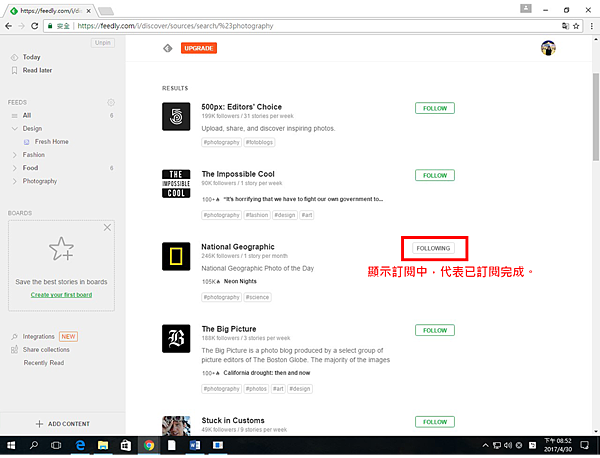600x458 pixels.
Task: Bookmark the page with star icon
Action: (x=576, y=26)
